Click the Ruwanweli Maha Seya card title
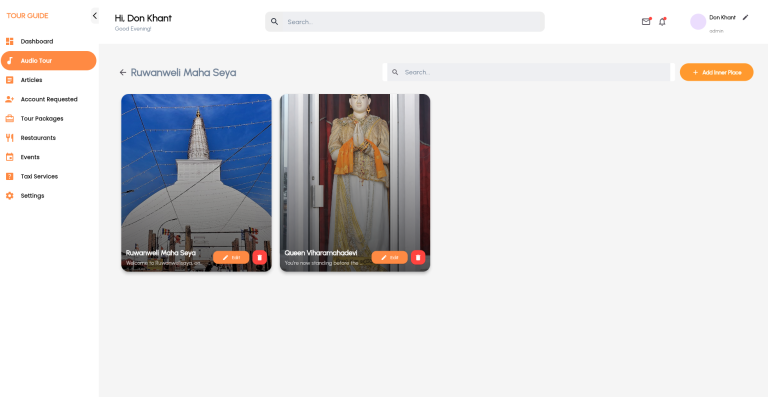Image resolution: width=768 pixels, height=397 pixels. pos(161,253)
